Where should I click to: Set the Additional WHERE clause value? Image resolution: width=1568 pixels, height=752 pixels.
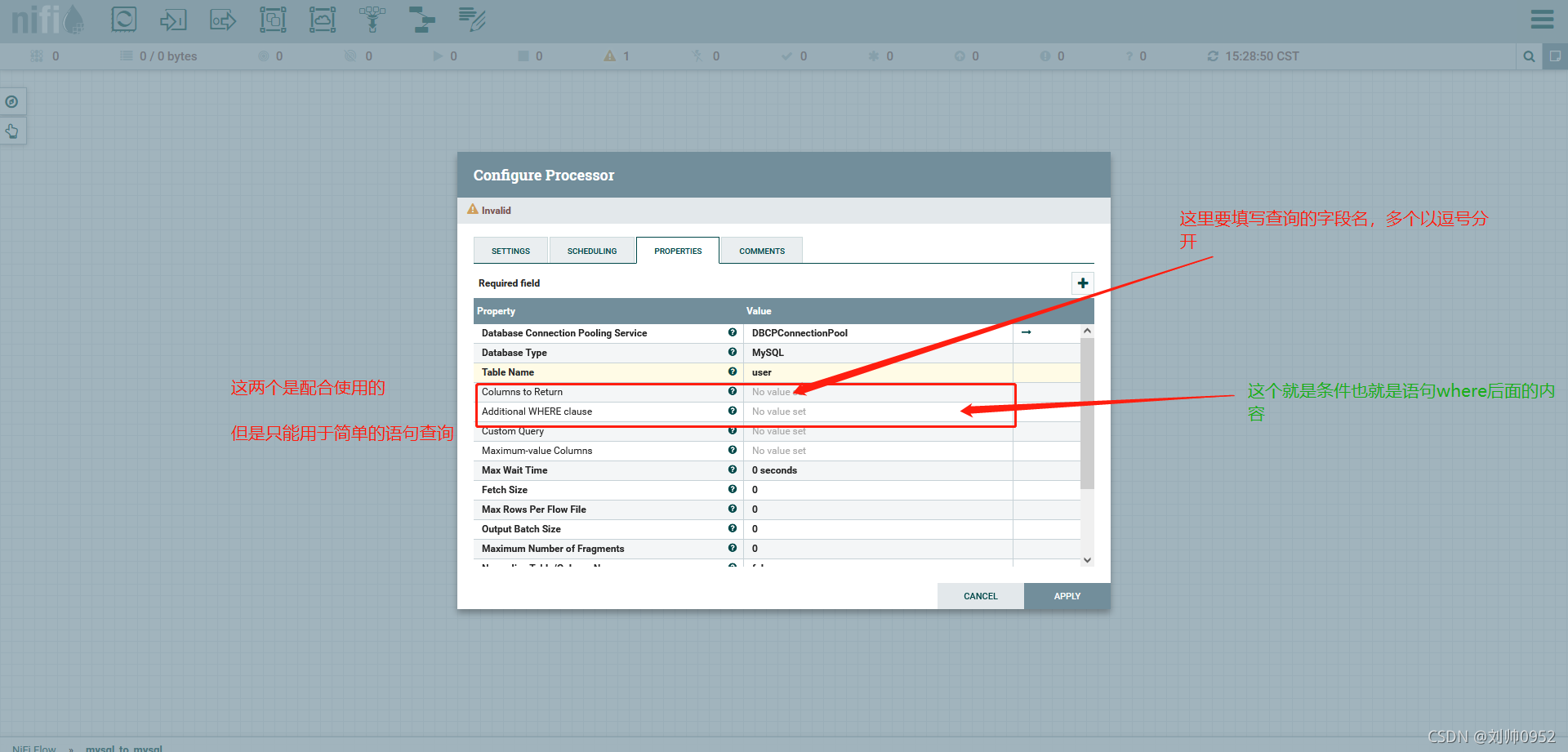click(x=878, y=412)
